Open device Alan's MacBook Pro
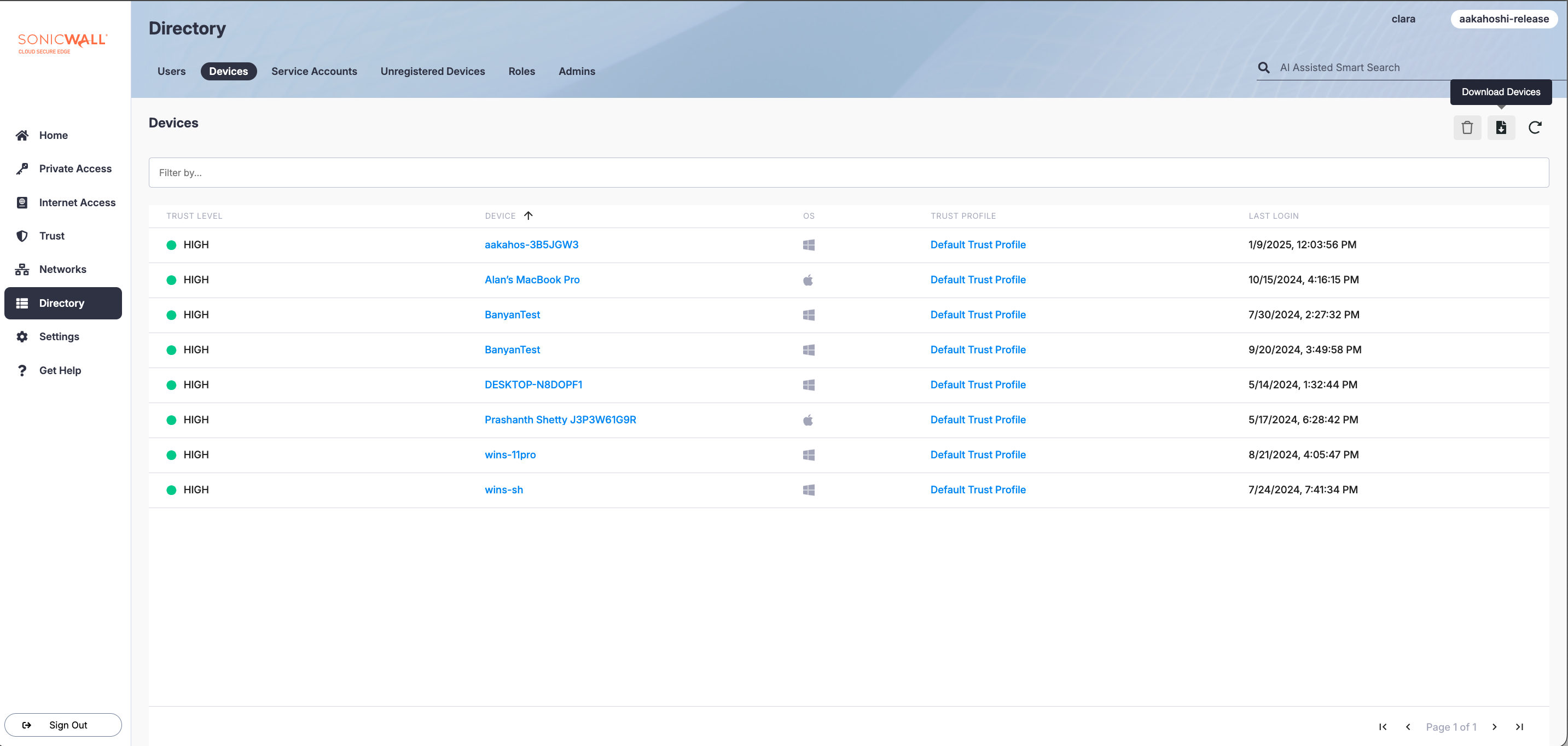 (531, 280)
